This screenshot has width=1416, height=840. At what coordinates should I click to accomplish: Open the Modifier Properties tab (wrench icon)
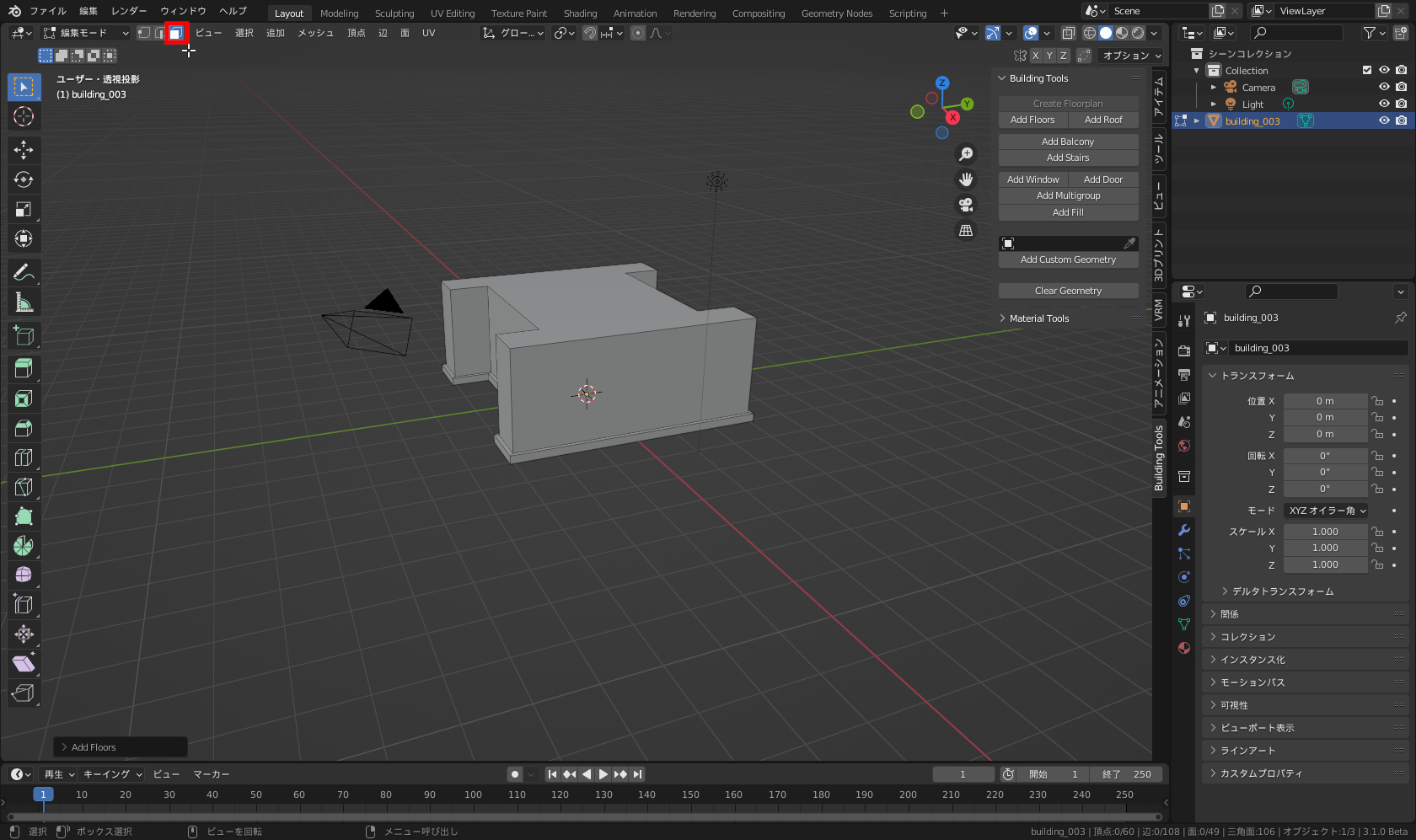[x=1183, y=529]
